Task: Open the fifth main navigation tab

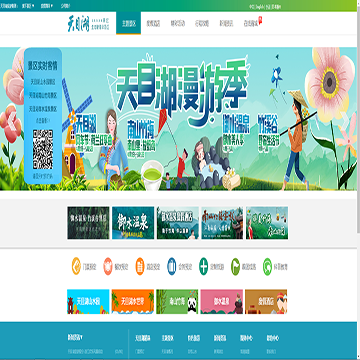Action: 226,23
